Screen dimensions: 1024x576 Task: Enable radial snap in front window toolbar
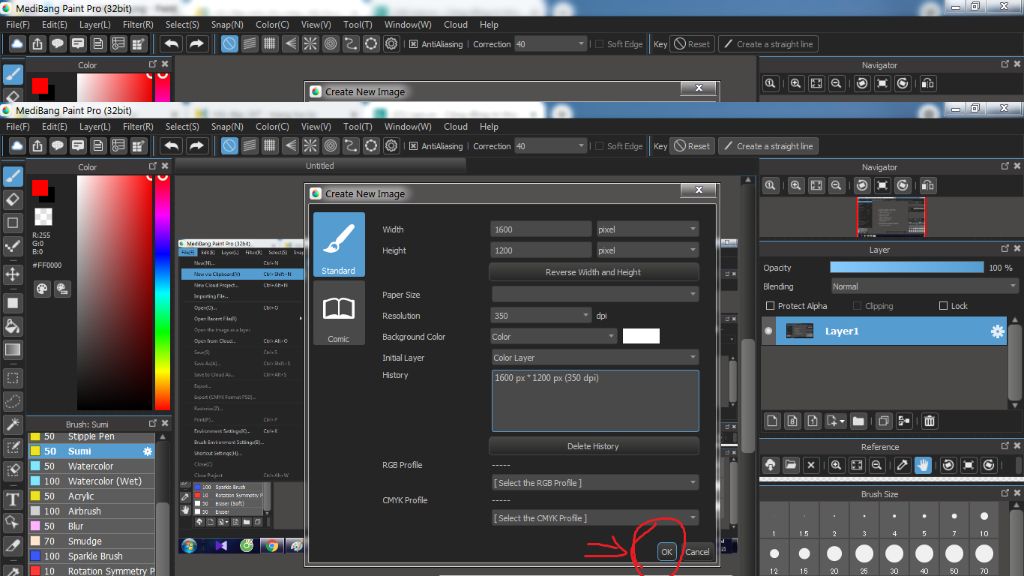click(x=310, y=146)
